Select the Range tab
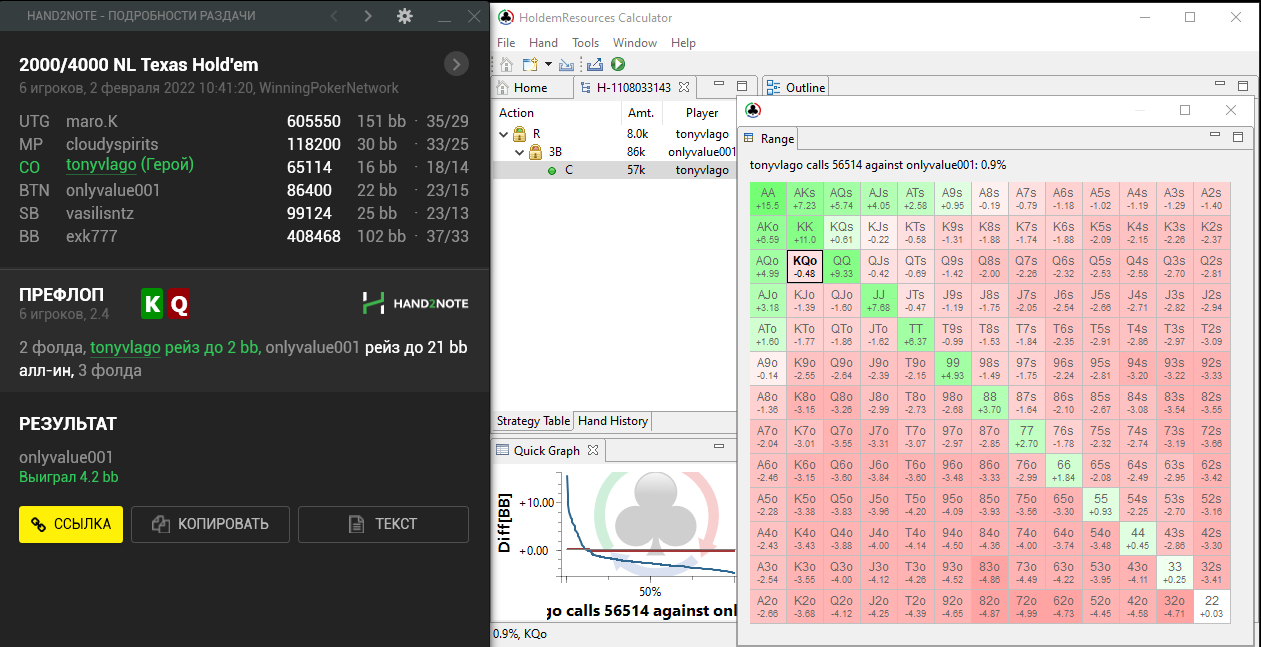This screenshot has width=1261, height=647. (769, 138)
